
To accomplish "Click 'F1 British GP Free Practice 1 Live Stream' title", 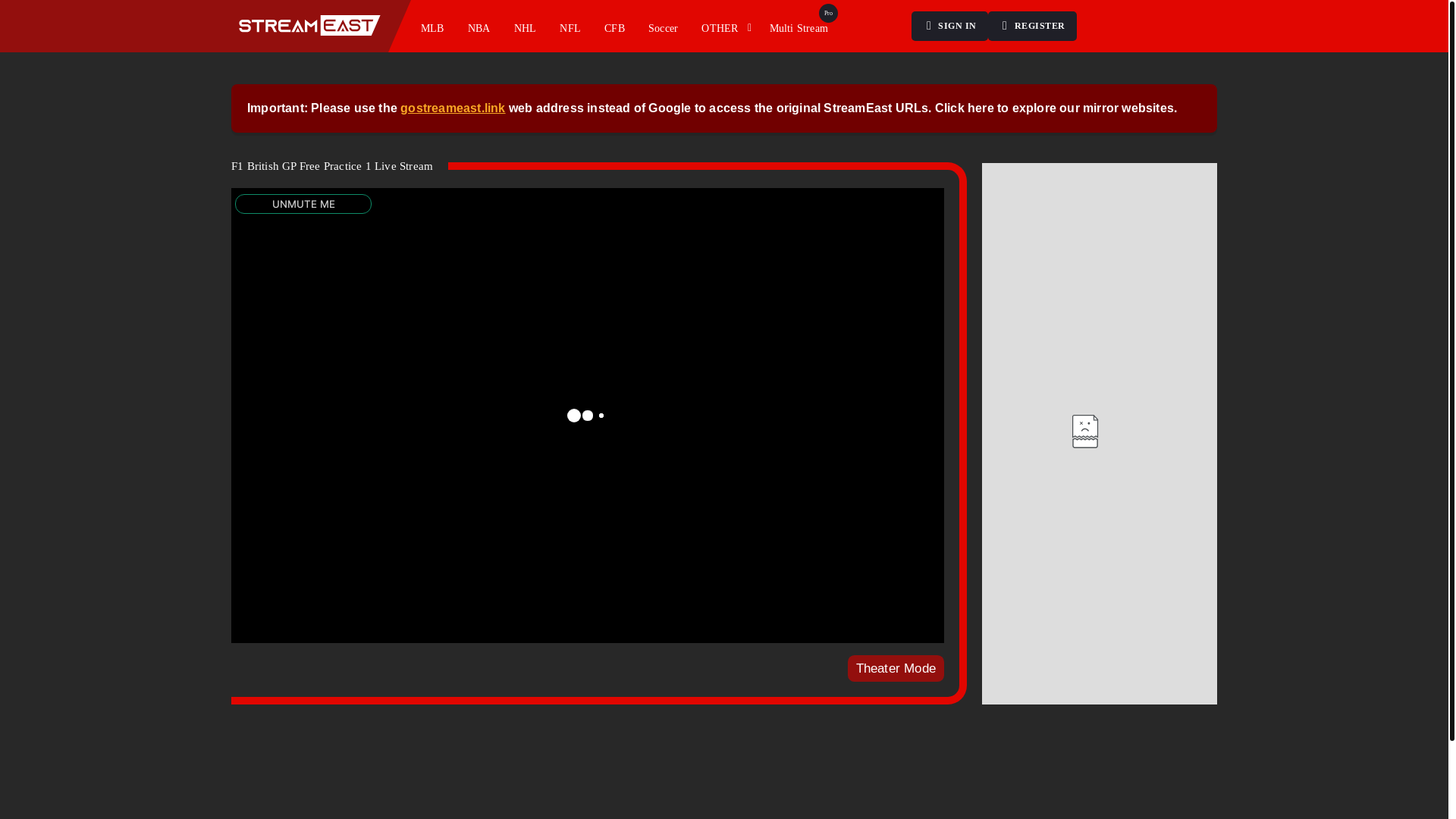I will [x=332, y=166].
